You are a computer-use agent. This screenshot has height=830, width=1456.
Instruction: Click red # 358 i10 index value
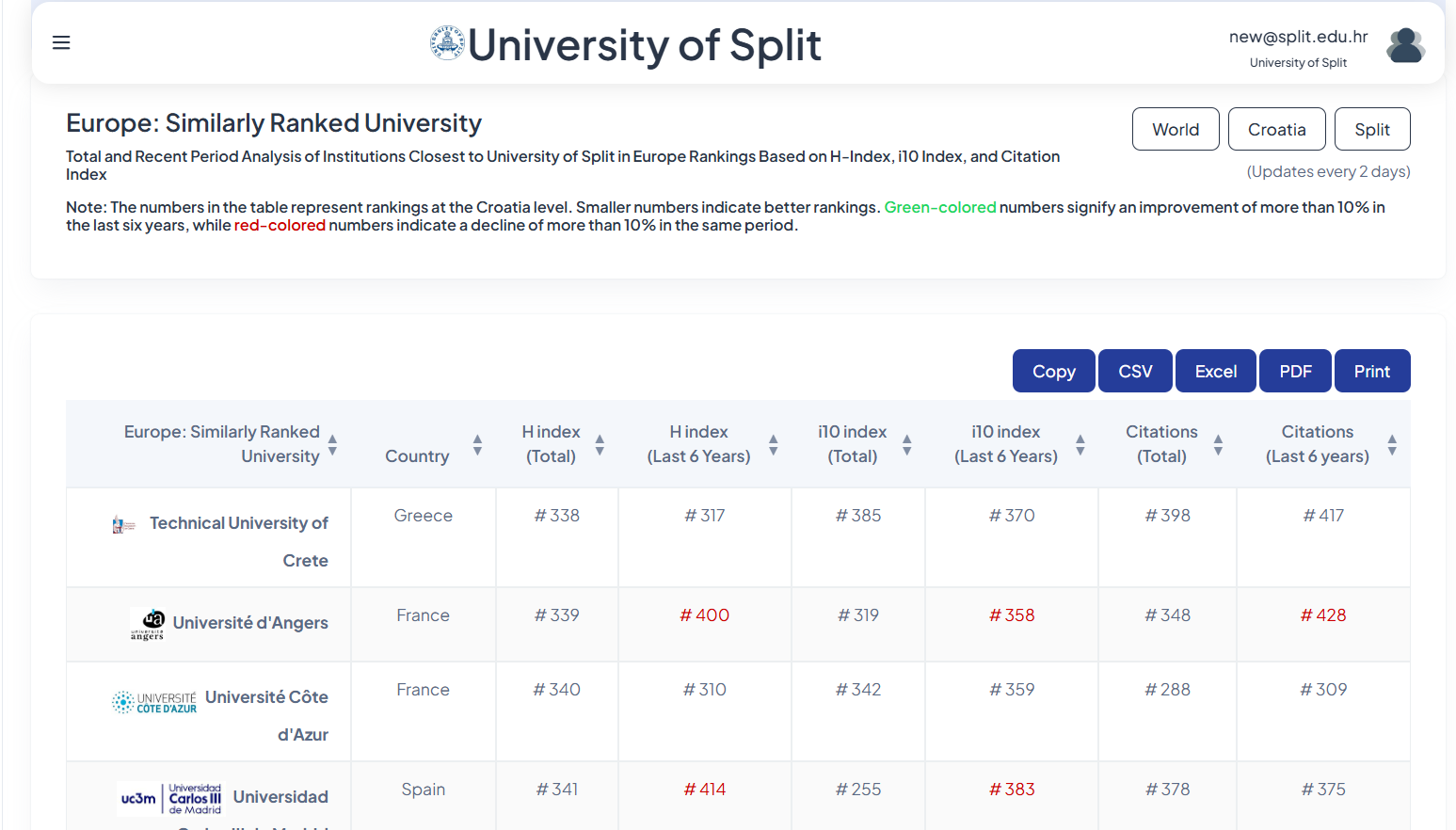point(1012,615)
